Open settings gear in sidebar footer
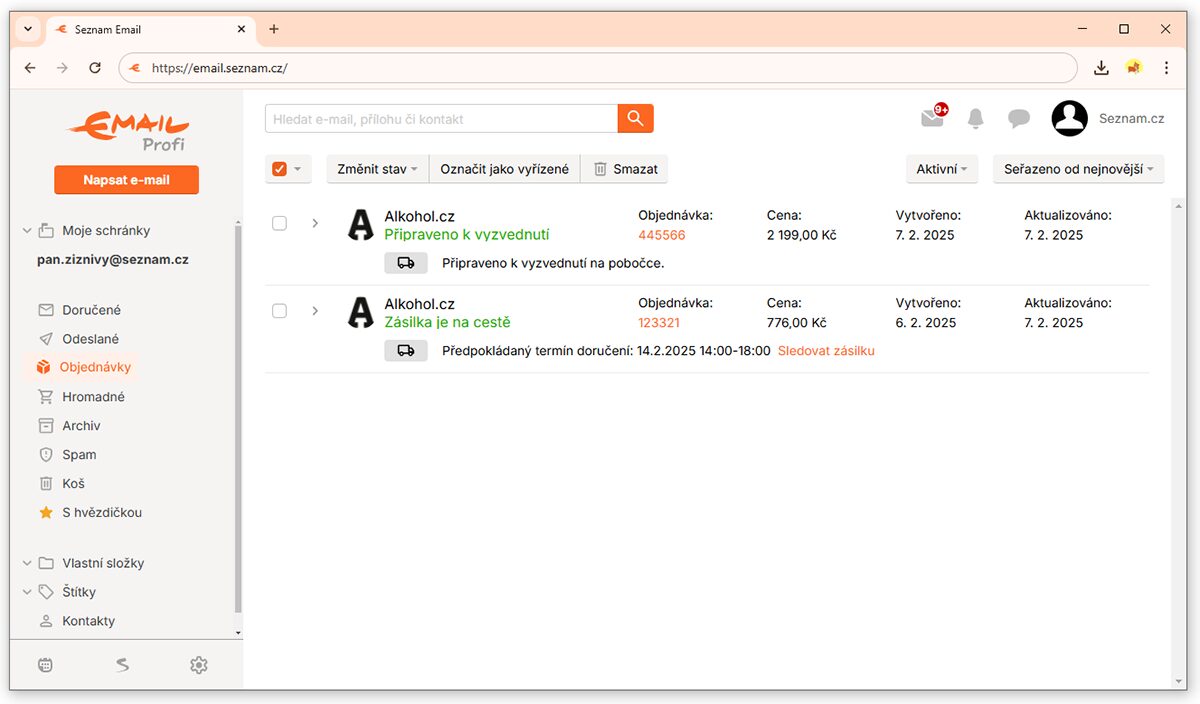 (199, 665)
